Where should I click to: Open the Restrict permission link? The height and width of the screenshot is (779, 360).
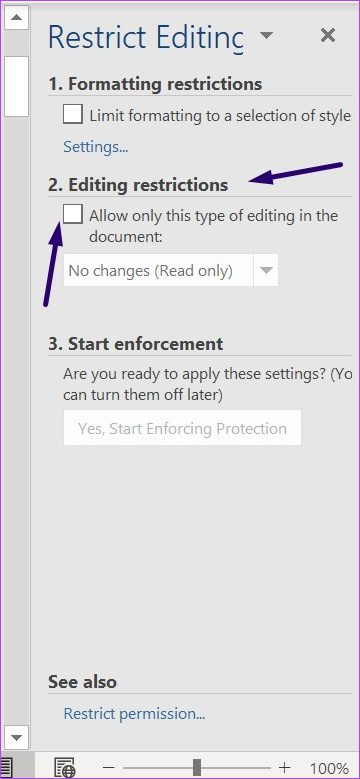click(x=134, y=713)
